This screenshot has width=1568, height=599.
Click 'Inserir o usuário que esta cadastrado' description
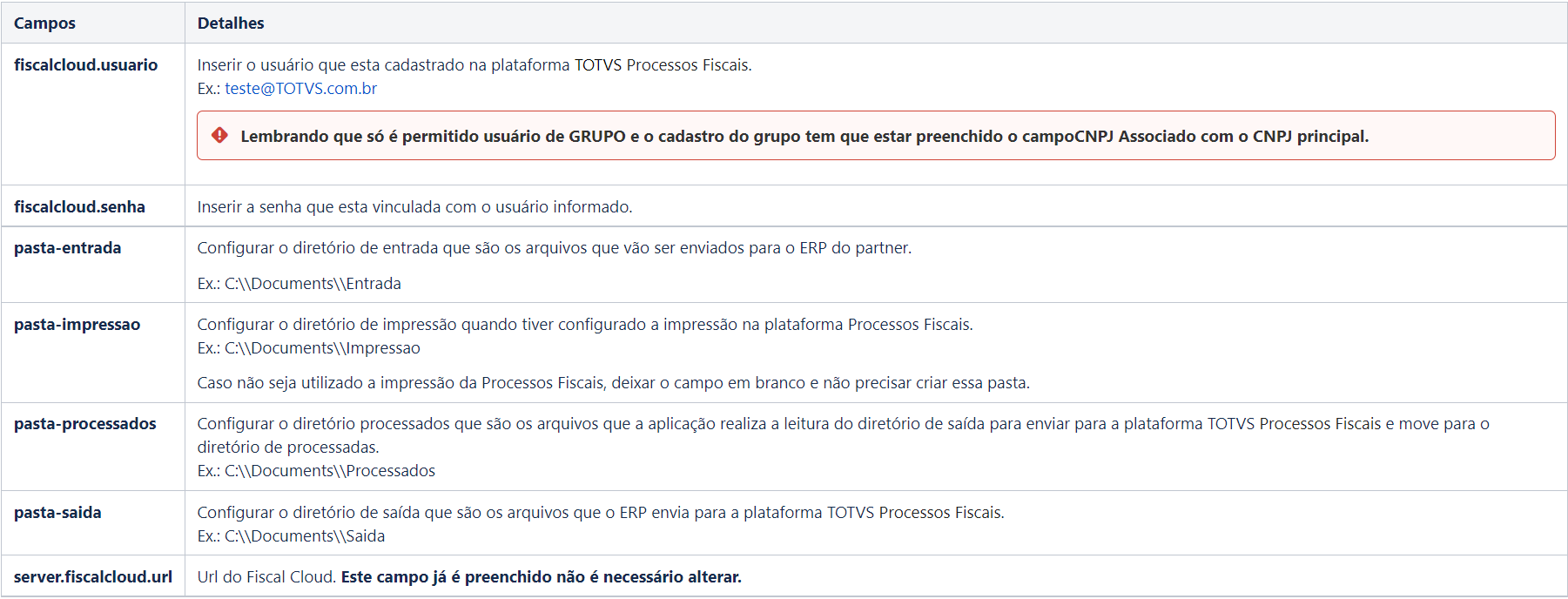pyautogui.click(x=474, y=65)
